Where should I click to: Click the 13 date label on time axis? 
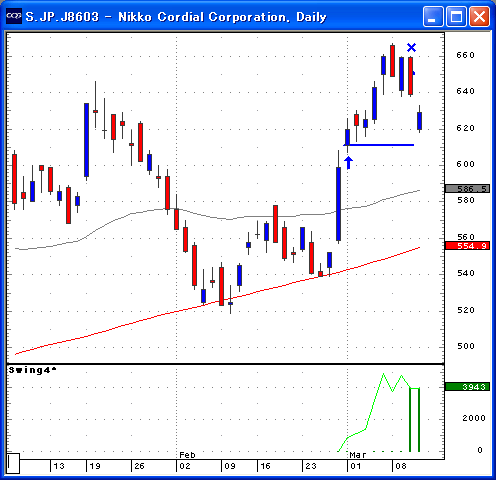(59, 466)
